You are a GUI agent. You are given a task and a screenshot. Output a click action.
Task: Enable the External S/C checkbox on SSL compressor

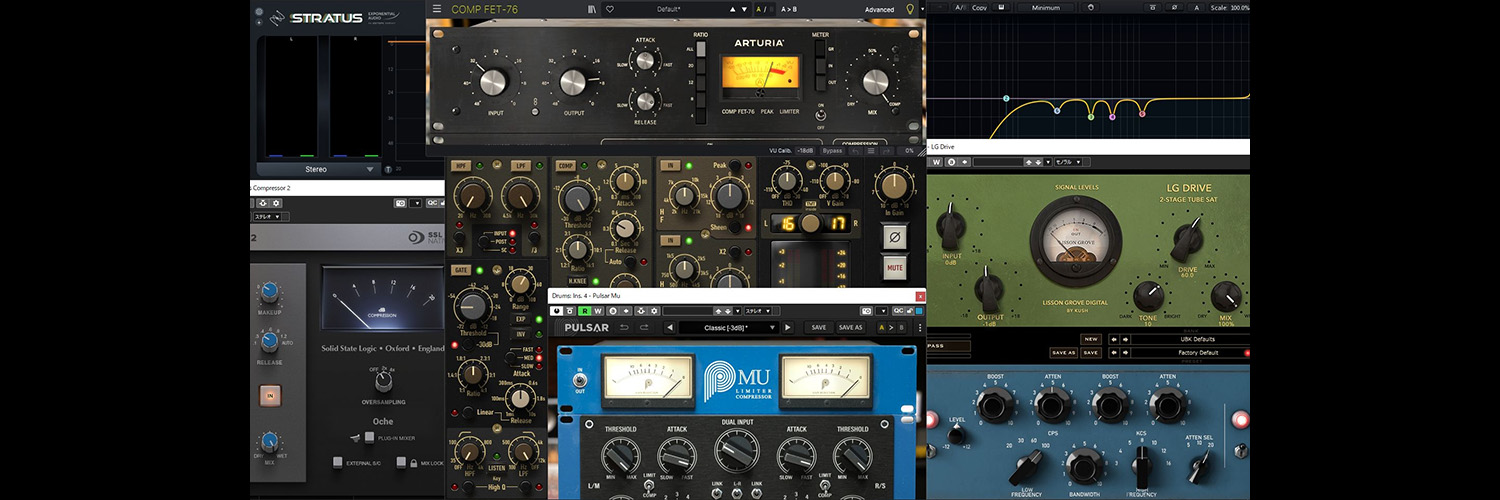click(338, 462)
